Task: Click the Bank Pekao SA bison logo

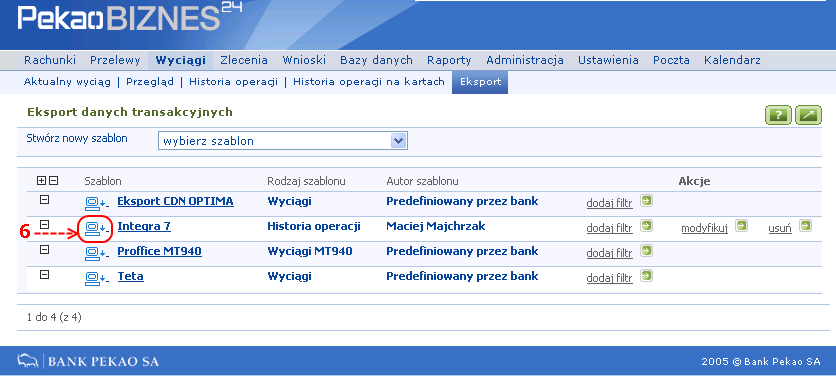Action: tap(29, 361)
